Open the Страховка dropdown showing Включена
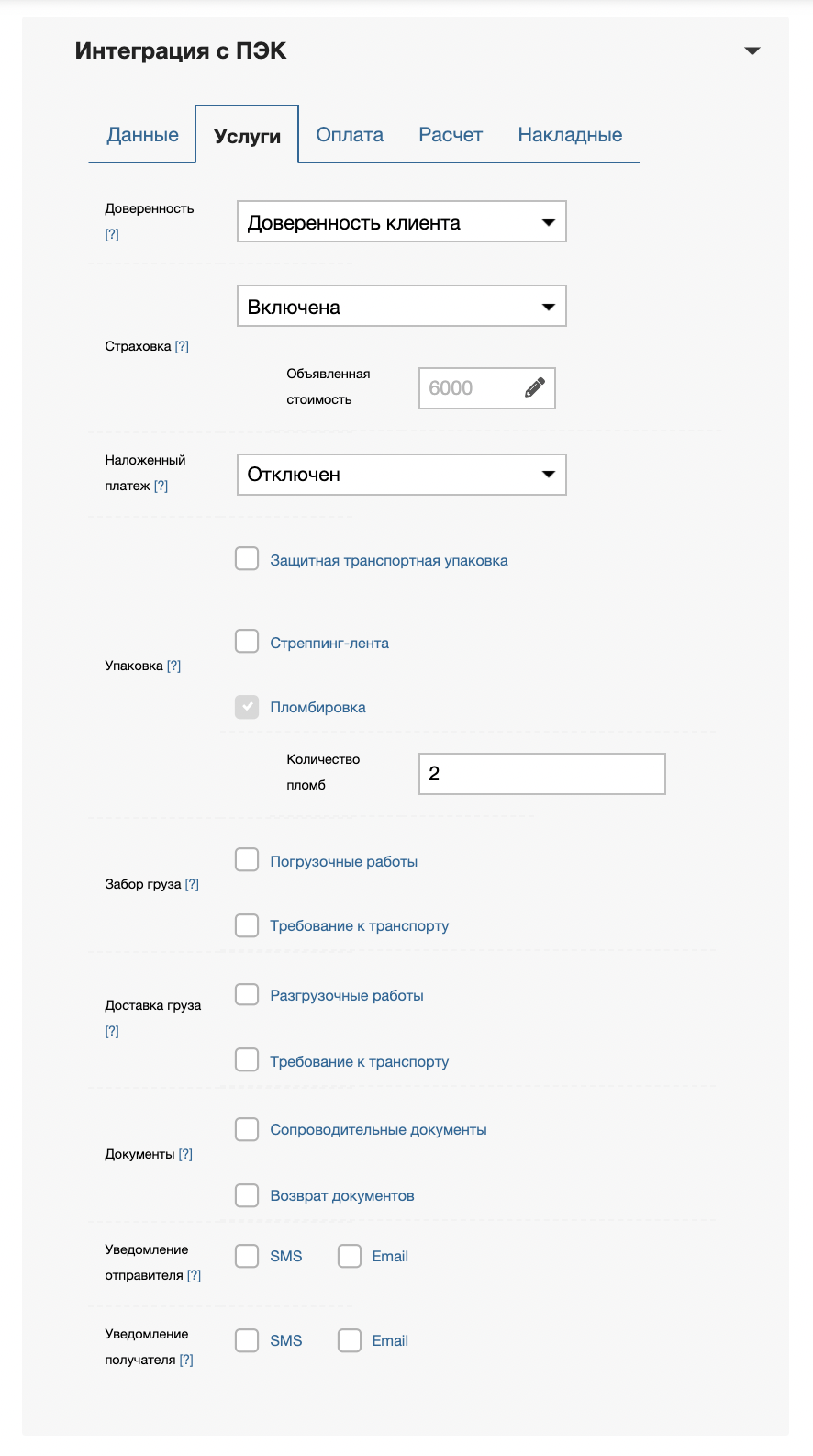 coord(401,307)
